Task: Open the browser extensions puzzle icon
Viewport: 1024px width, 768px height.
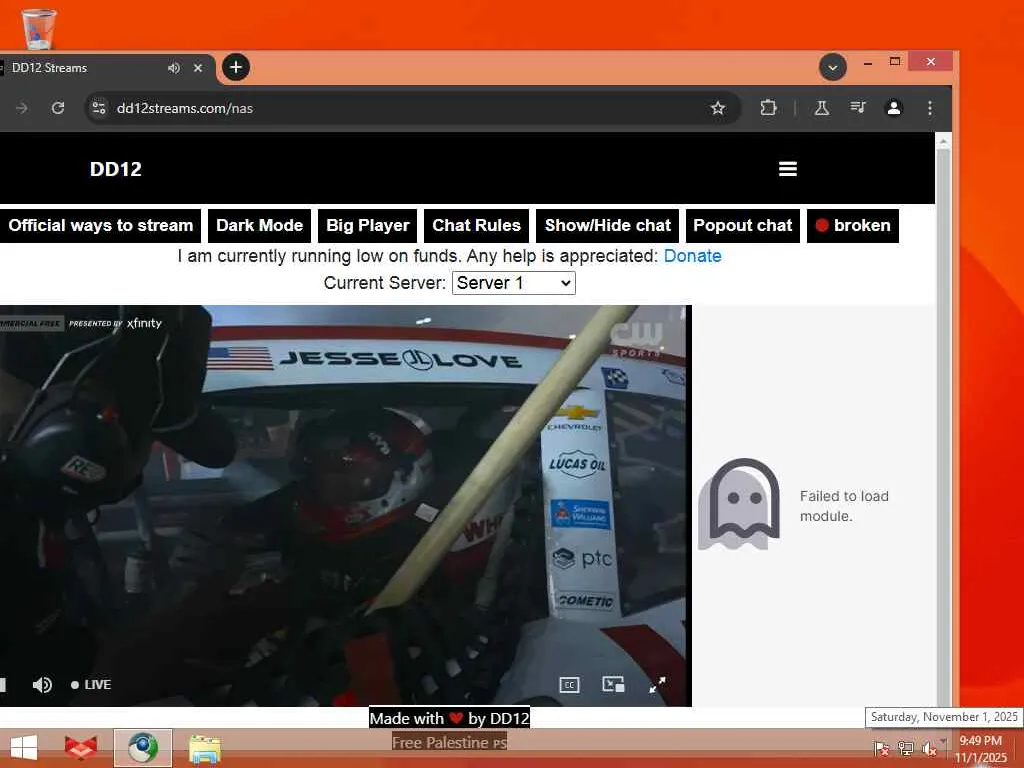Action: pos(769,108)
